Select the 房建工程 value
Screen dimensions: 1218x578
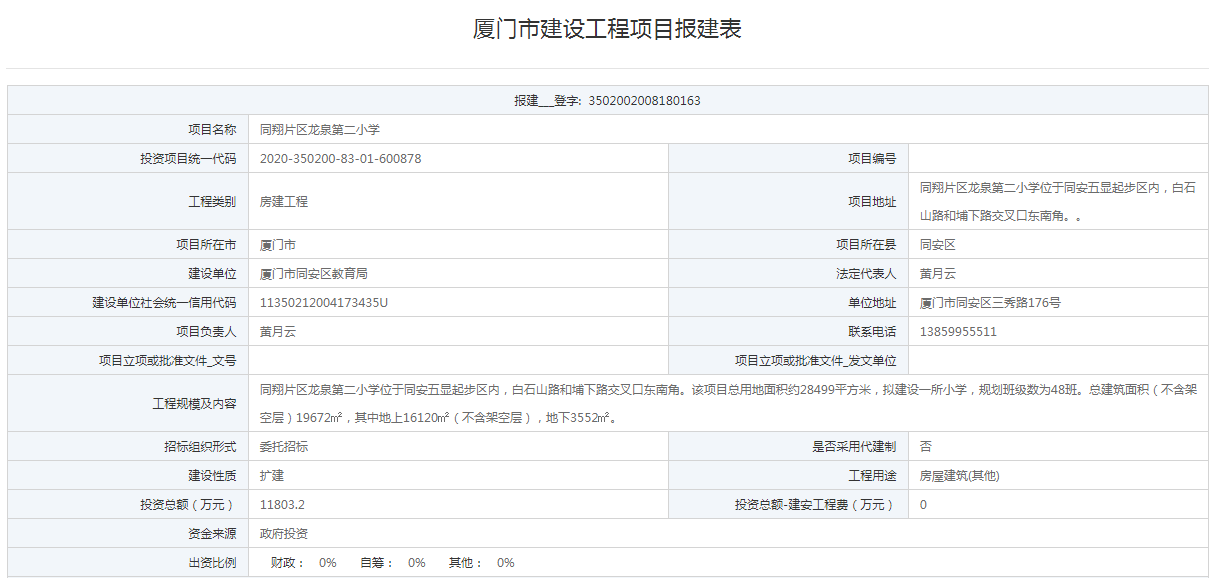coord(284,202)
